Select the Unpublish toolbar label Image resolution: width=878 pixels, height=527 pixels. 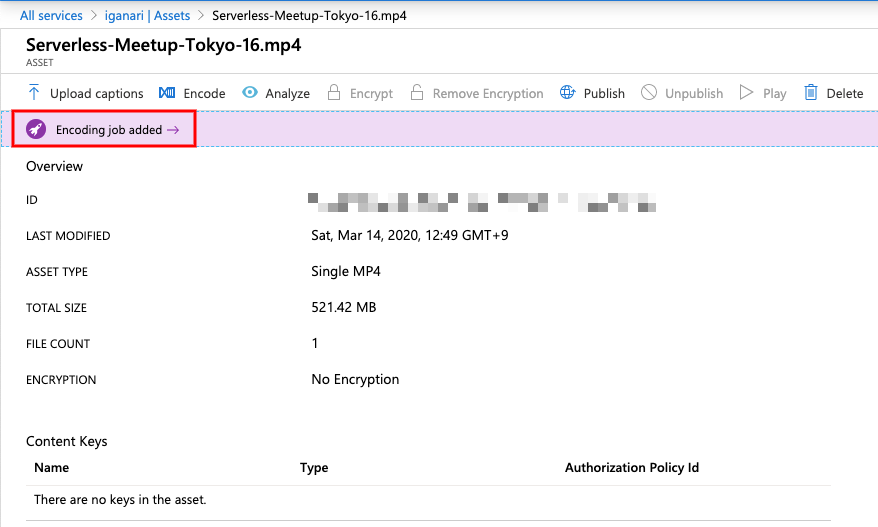pyautogui.click(x=694, y=94)
